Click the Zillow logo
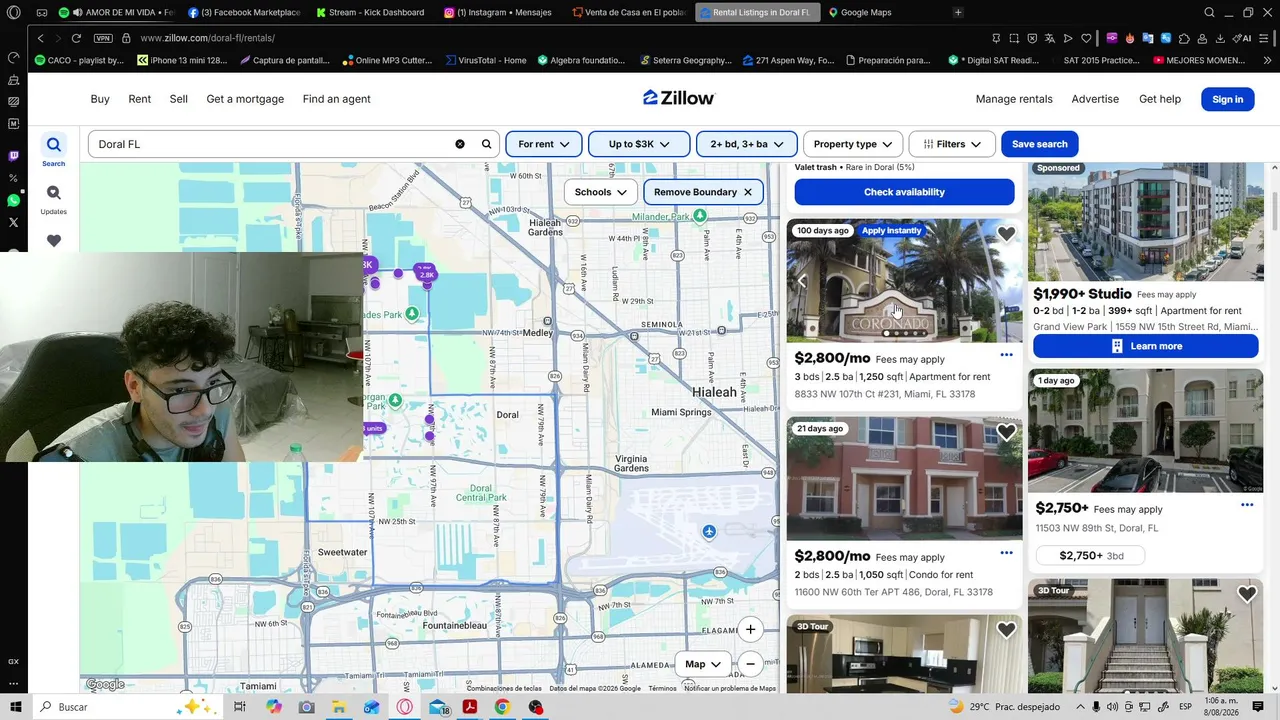1280x720 pixels. pyautogui.click(x=679, y=98)
